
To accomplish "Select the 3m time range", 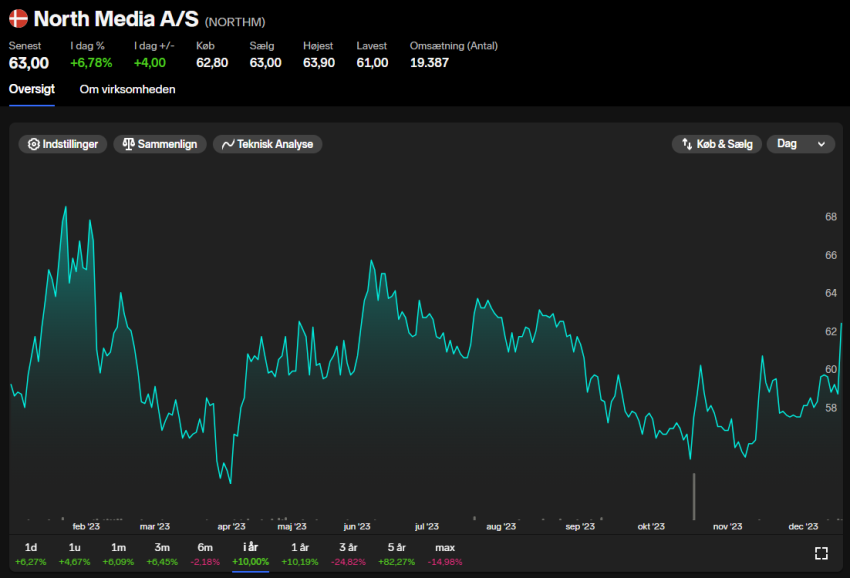I will (x=162, y=554).
